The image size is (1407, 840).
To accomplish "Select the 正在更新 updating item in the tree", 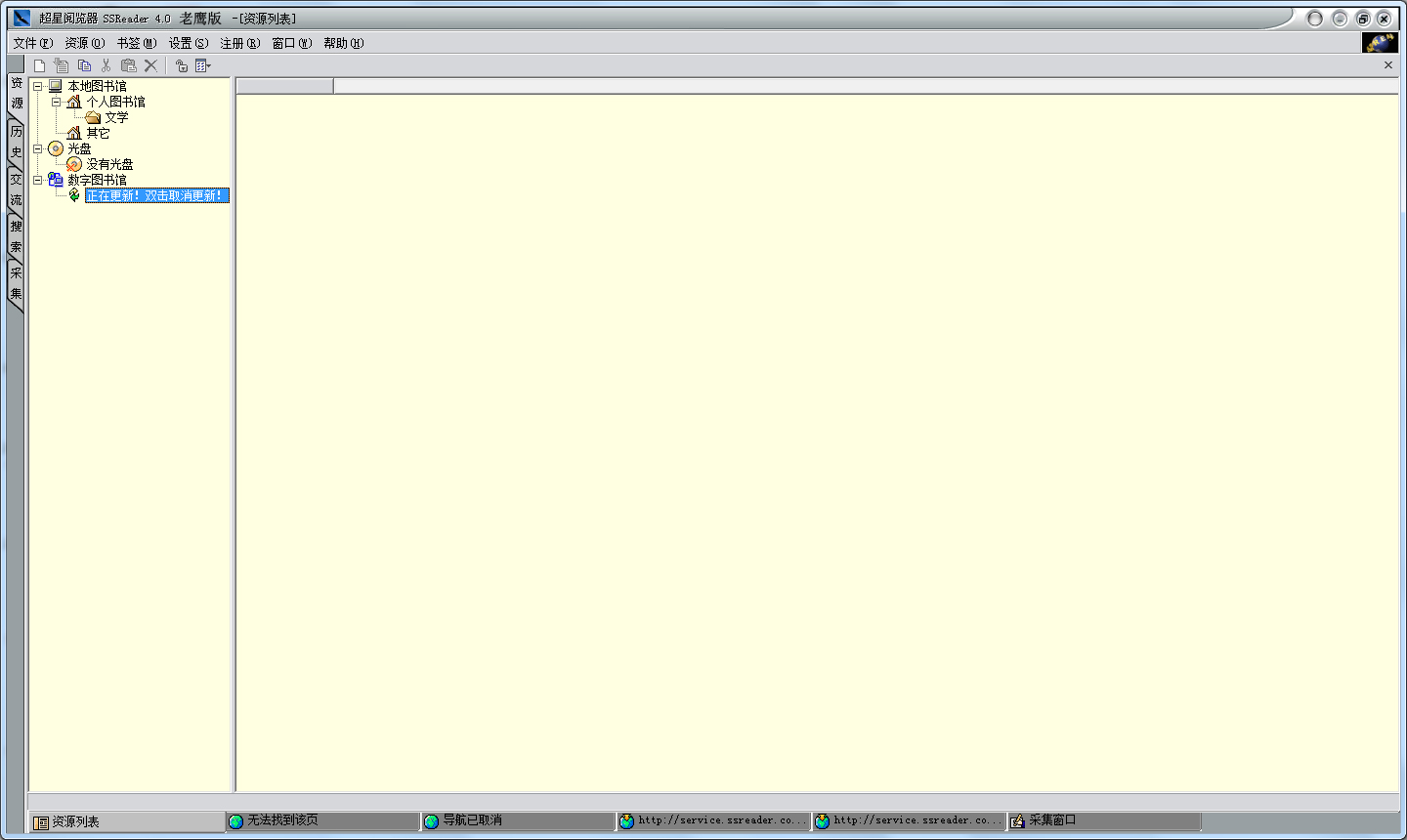I will (x=154, y=195).
